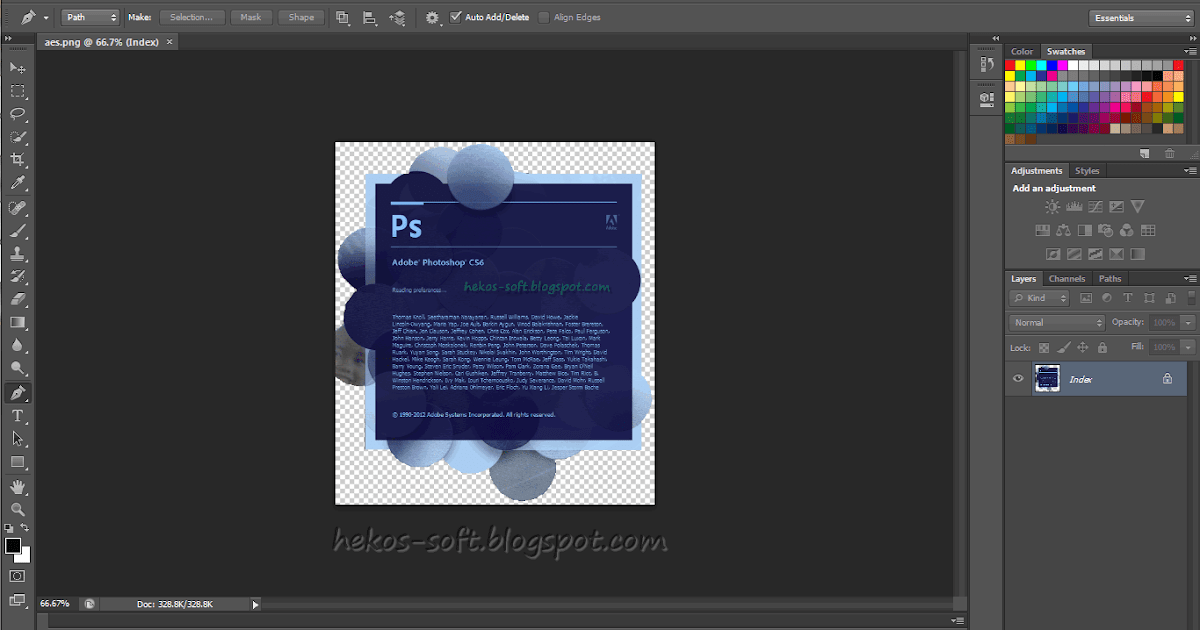
Task: Switch to the Color tab
Action: coord(1022,51)
